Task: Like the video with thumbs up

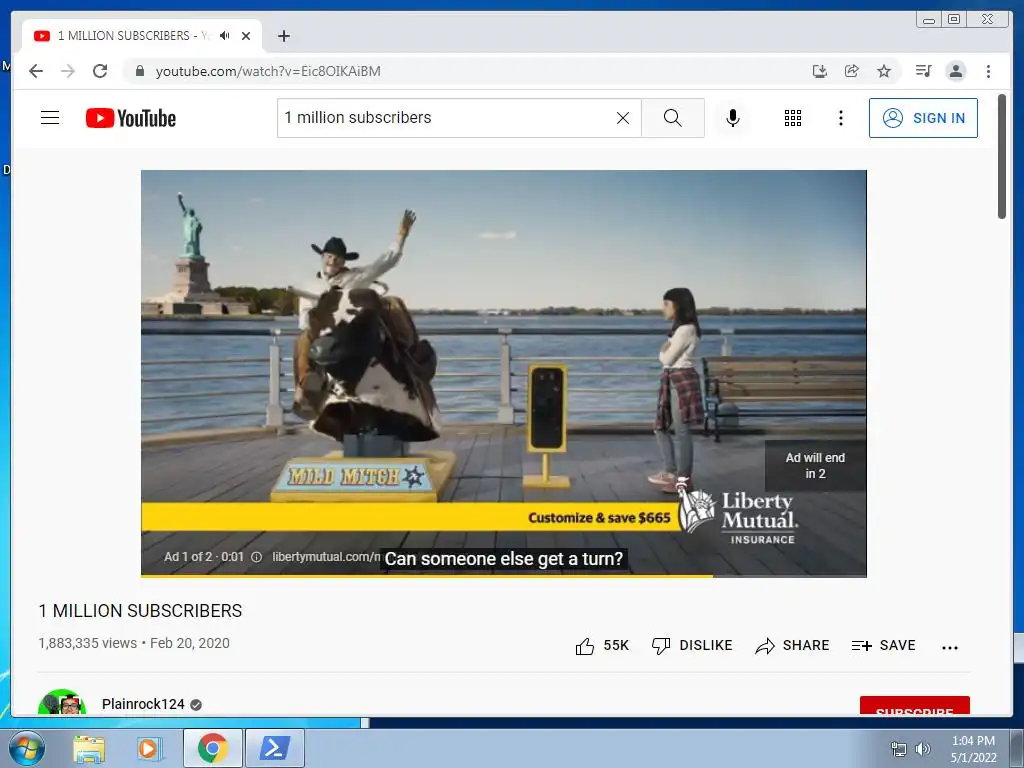Action: point(601,646)
